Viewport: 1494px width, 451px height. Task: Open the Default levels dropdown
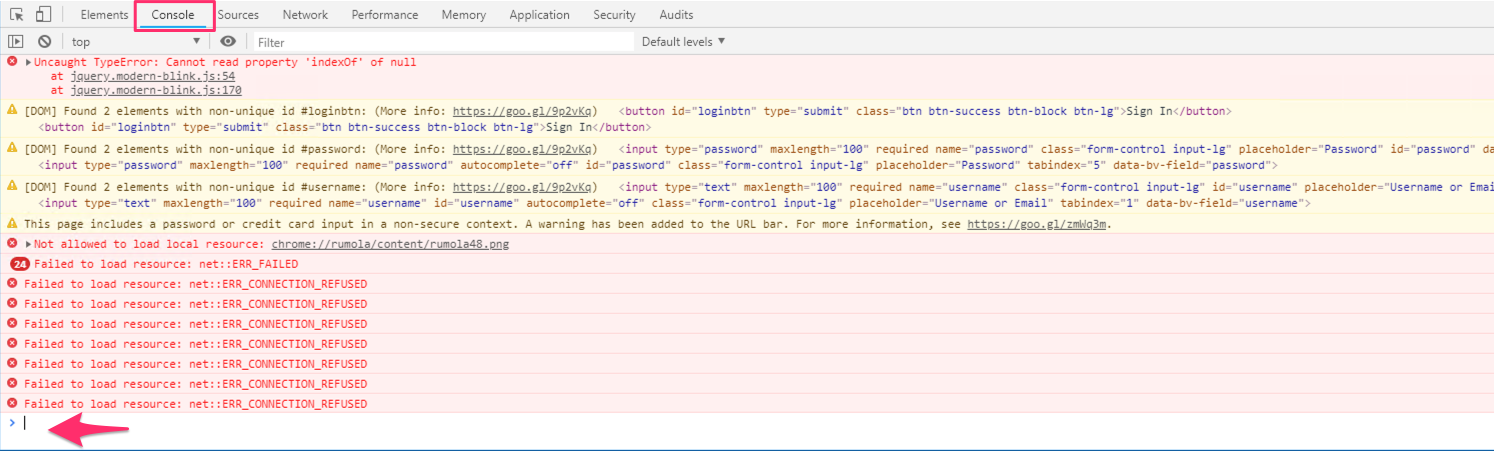coord(684,42)
